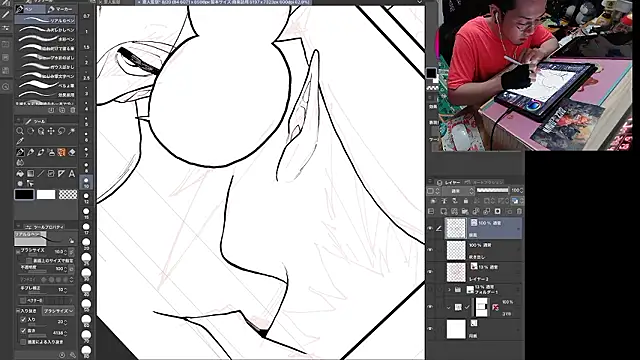Toggle the vector checkbox in Tool Property

click(x=23, y=300)
